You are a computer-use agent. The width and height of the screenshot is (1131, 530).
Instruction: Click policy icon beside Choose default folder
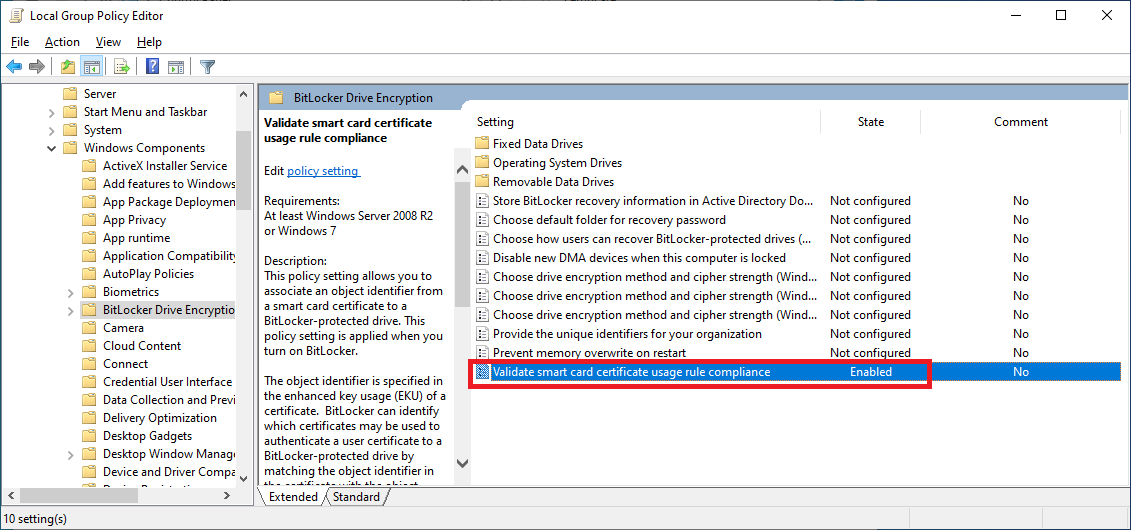pyautogui.click(x=483, y=220)
